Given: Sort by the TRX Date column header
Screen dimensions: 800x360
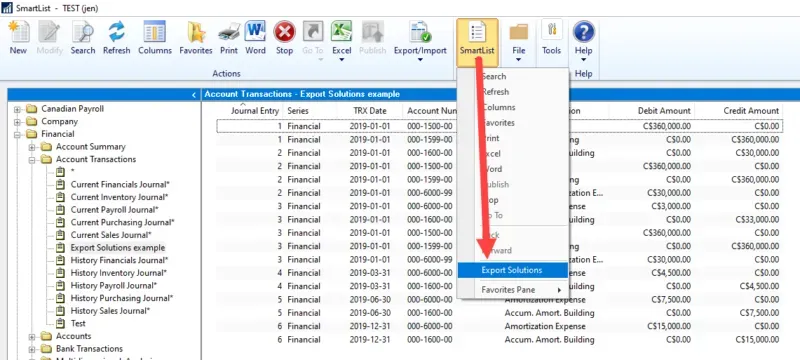Looking at the screenshot, I should click(x=370, y=111).
